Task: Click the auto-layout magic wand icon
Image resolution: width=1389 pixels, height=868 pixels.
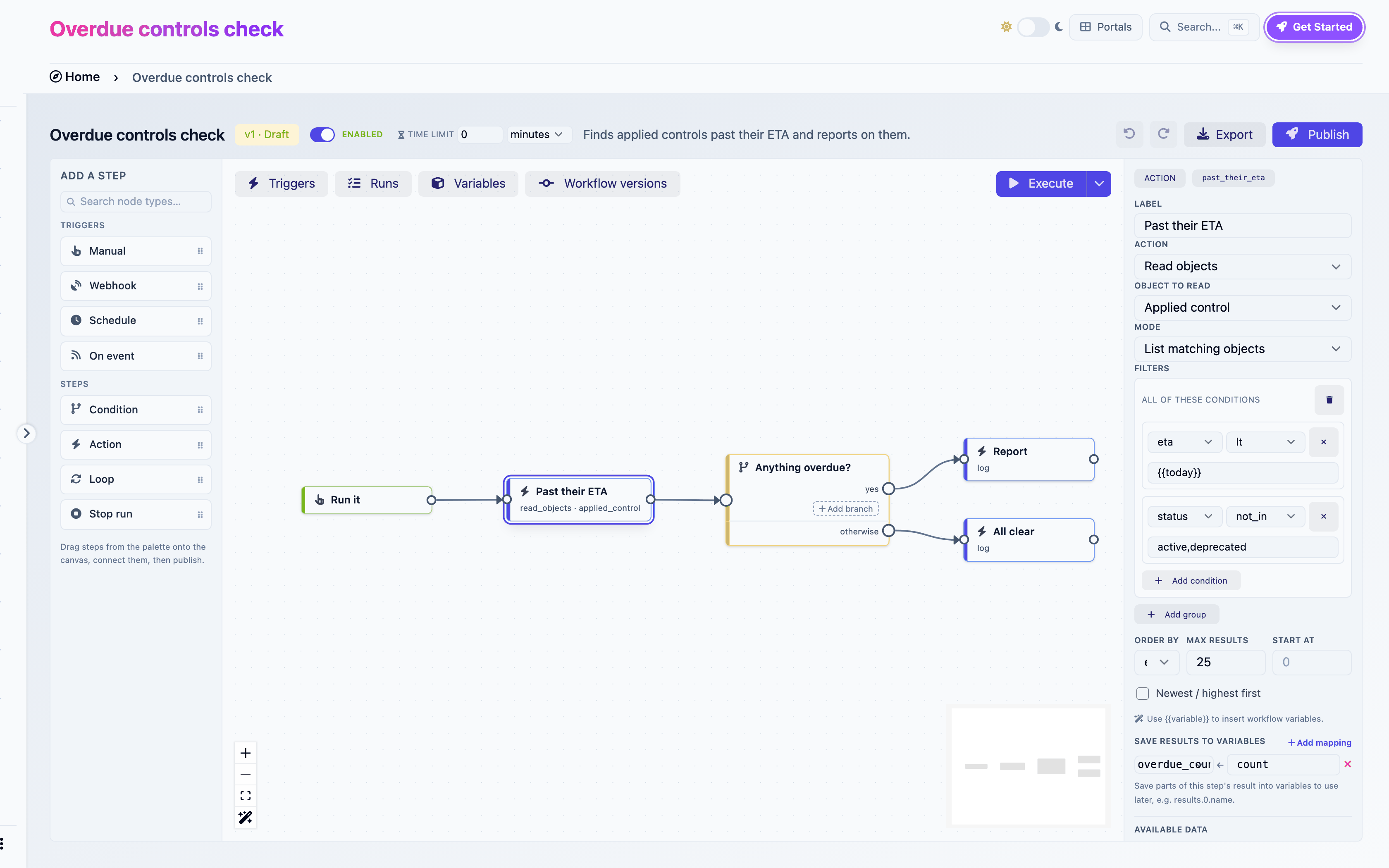Action: pyautogui.click(x=246, y=817)
